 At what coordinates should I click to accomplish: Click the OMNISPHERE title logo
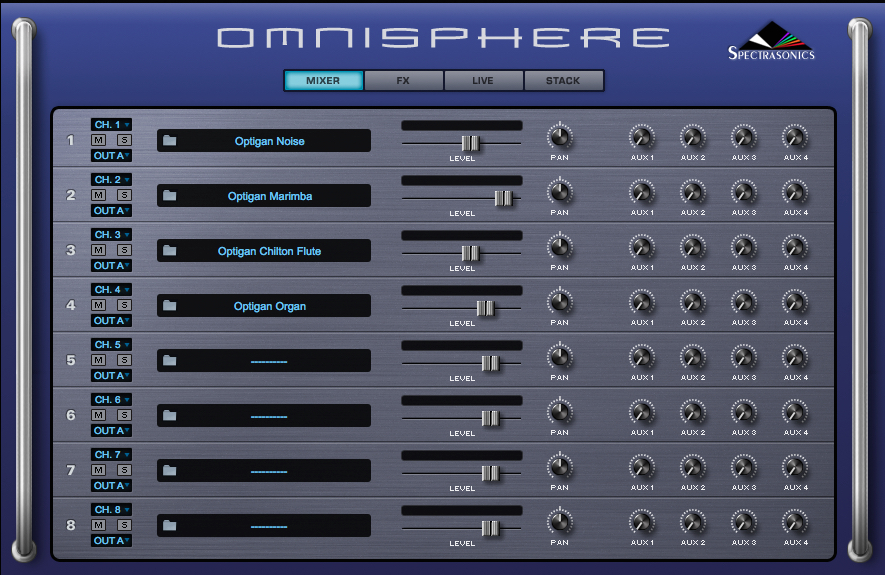(444, 38)
